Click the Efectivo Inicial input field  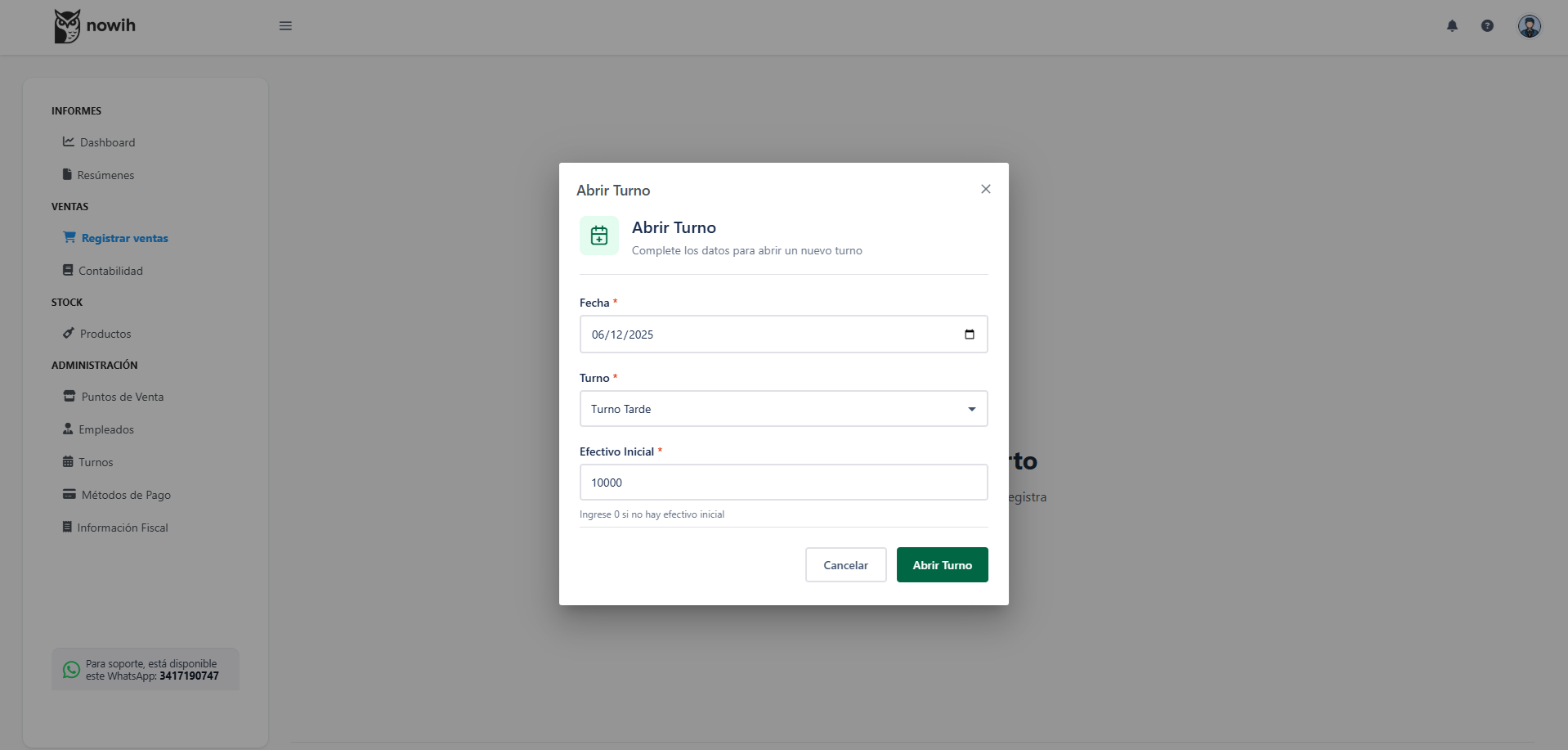pyautogui.click(x=783, y=483)
